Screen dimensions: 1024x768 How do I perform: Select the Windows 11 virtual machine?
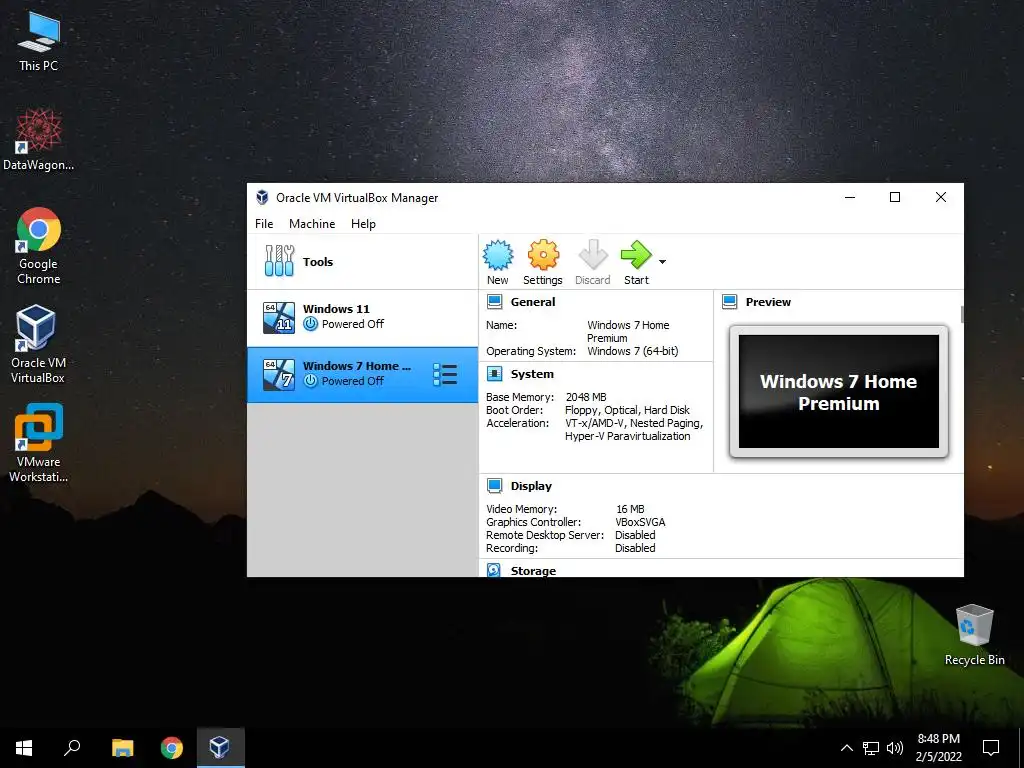point(362,317)
